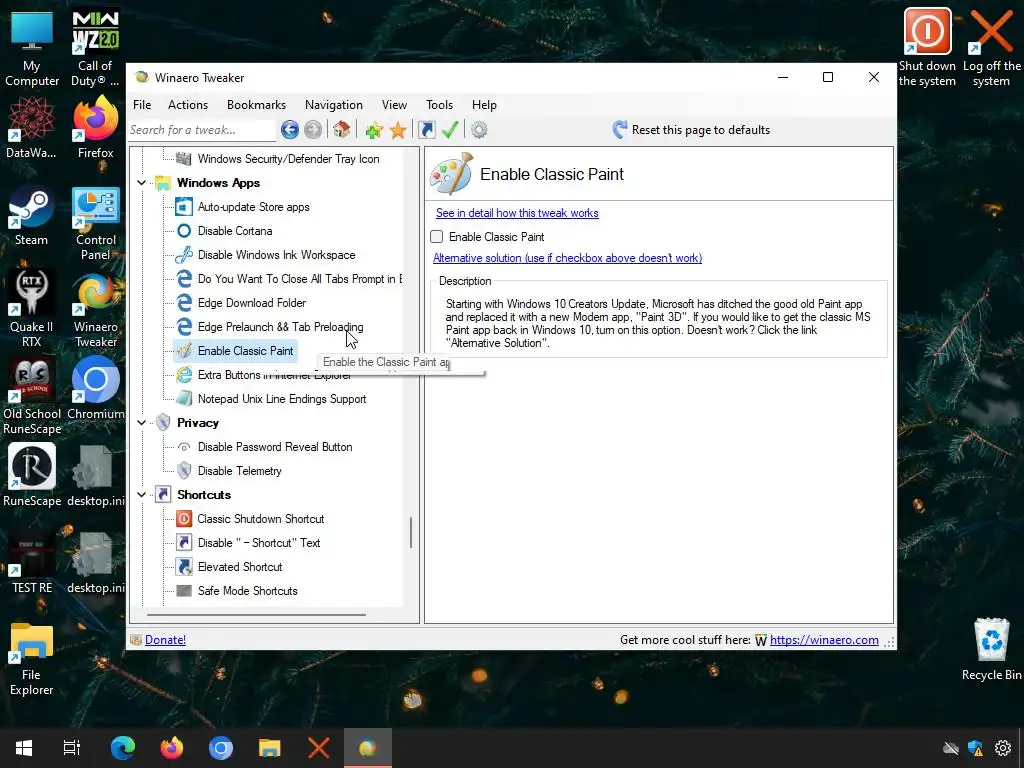
Task: Open Recycle Bin on desktop
Action: pos(991,649)
